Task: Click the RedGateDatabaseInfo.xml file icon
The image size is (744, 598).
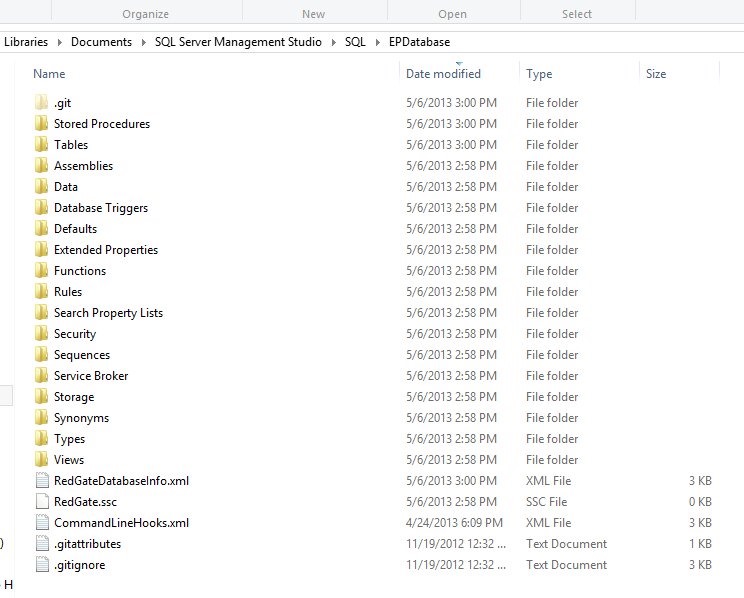Action: click(x=41, y=481)
